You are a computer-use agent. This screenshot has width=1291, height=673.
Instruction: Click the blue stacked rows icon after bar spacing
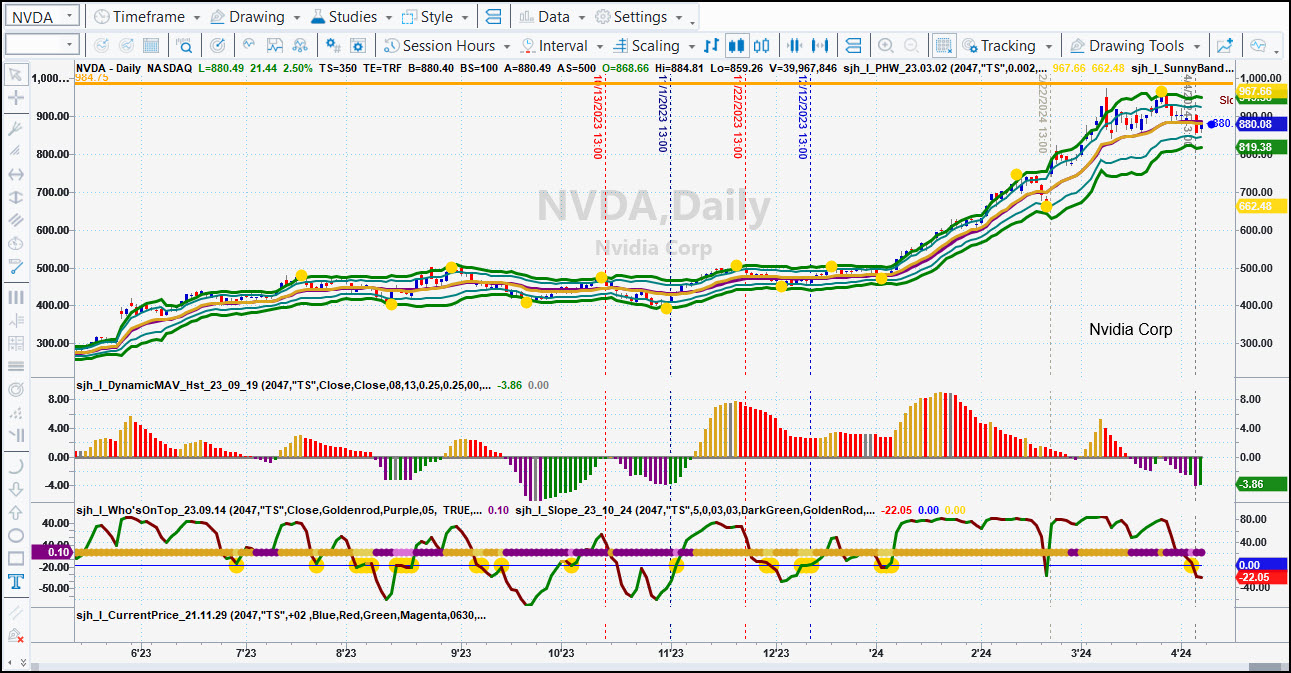(x=853, y=46)
